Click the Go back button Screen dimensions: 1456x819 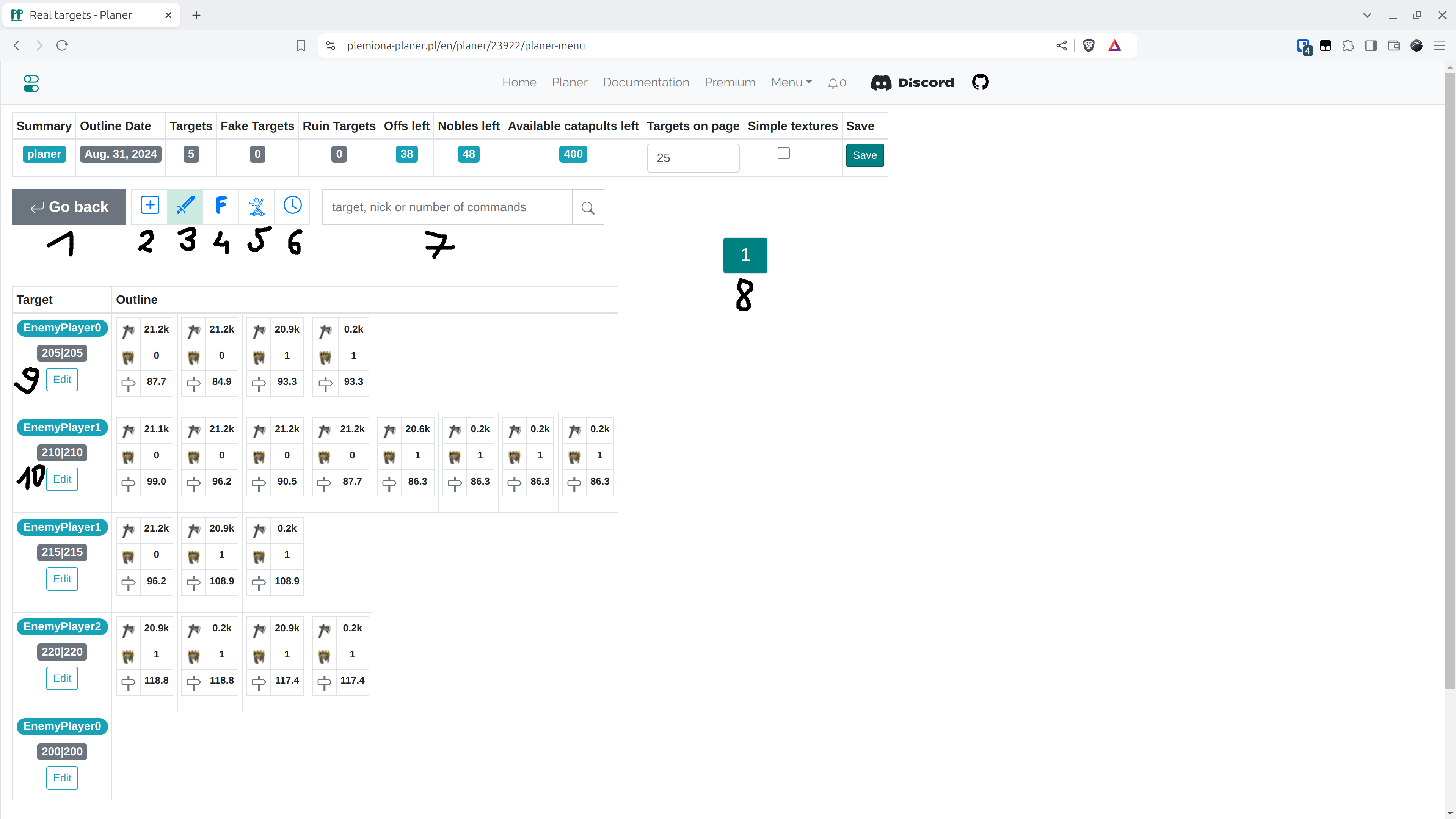(x=69, y=207)
